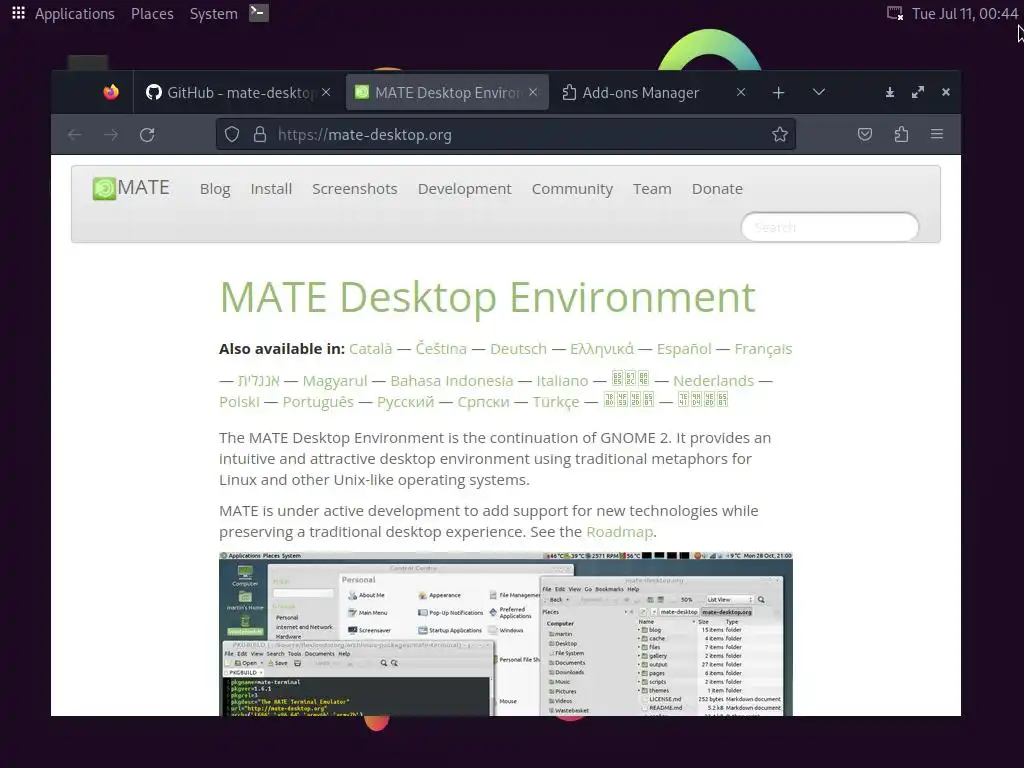This screenshot has height=768, width=1024.
Task: Open the Extensions puzzle icon
Action: [x=901, y=135]
